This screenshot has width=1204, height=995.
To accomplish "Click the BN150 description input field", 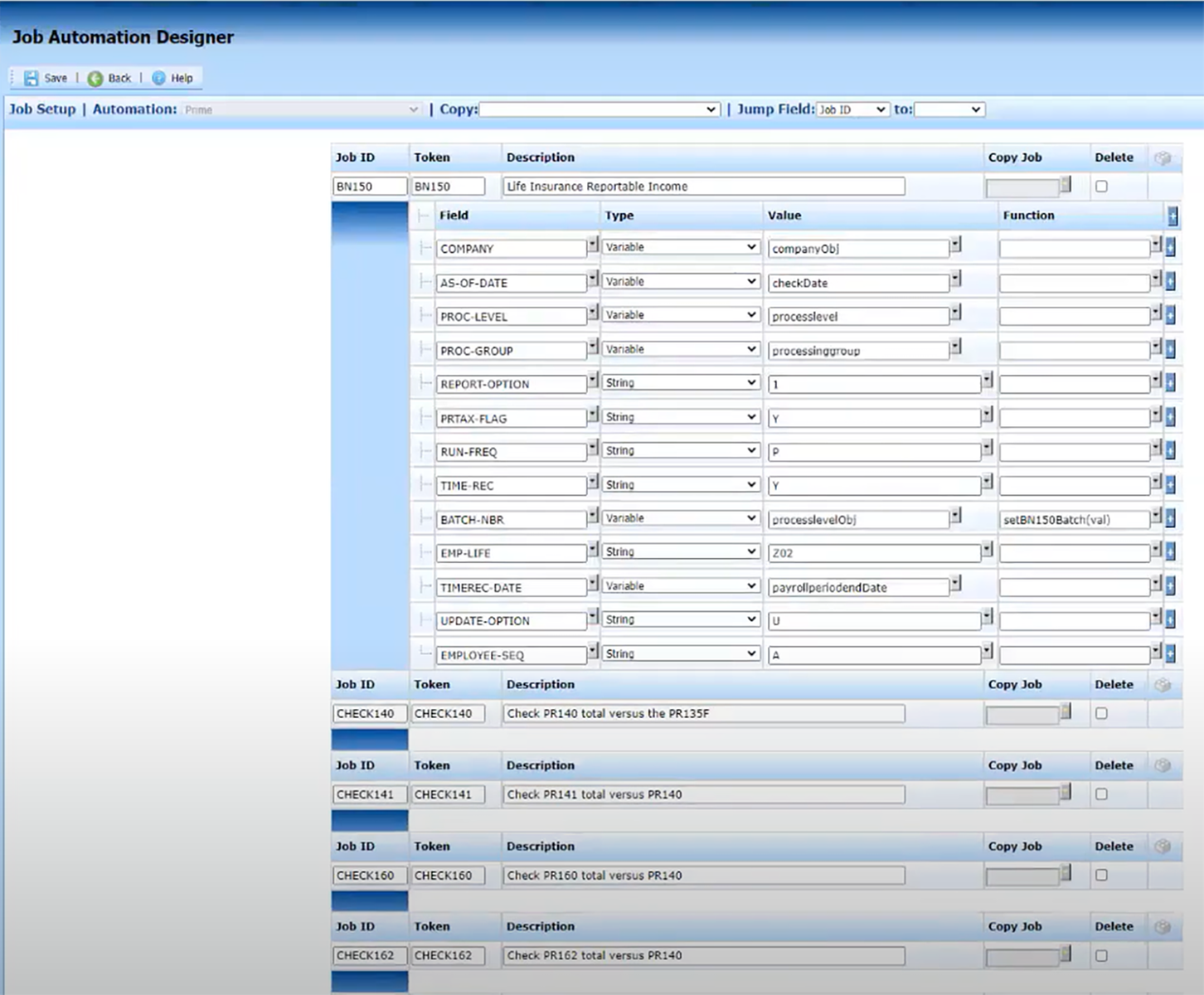I will 703,186.
